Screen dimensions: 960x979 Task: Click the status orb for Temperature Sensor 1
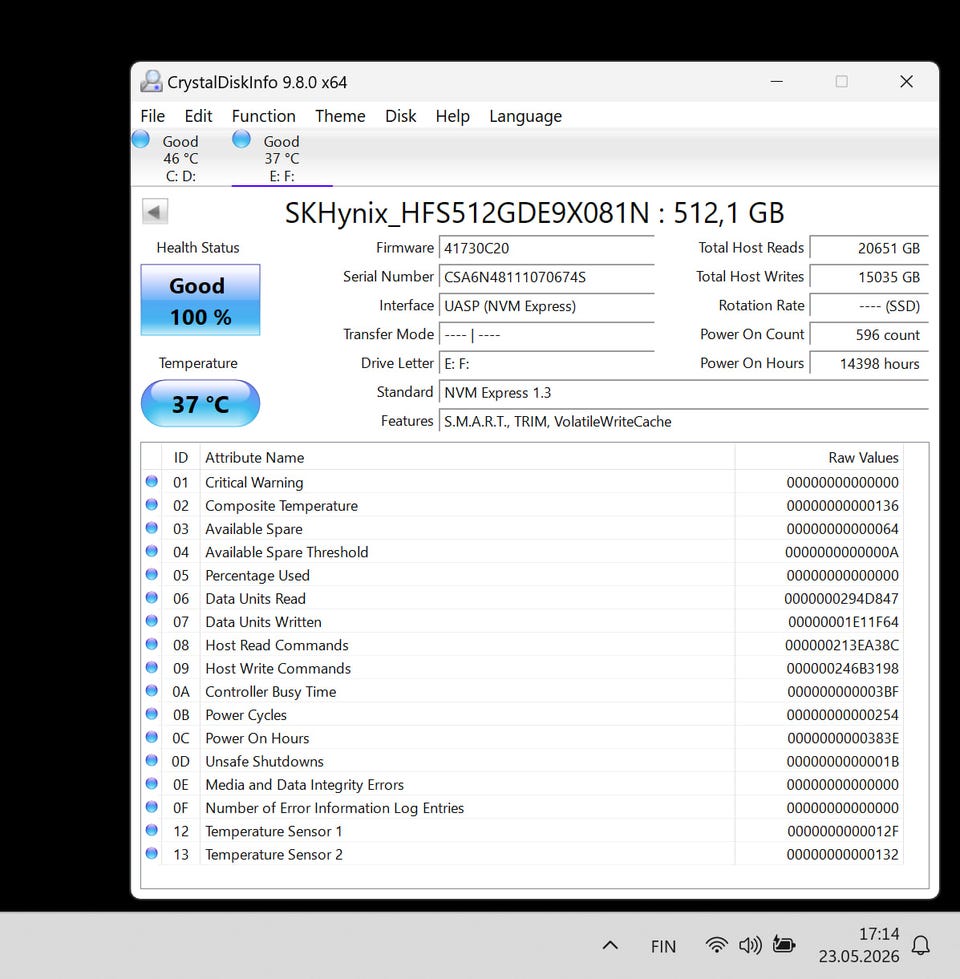[x=152, y=830]
